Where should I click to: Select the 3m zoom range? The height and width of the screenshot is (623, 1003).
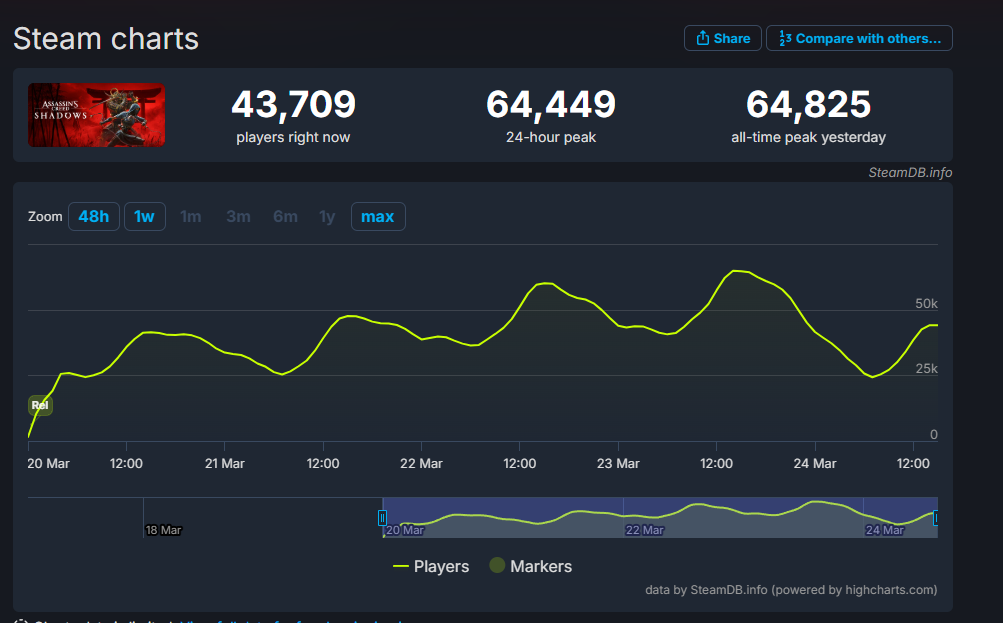click(238, 217)
